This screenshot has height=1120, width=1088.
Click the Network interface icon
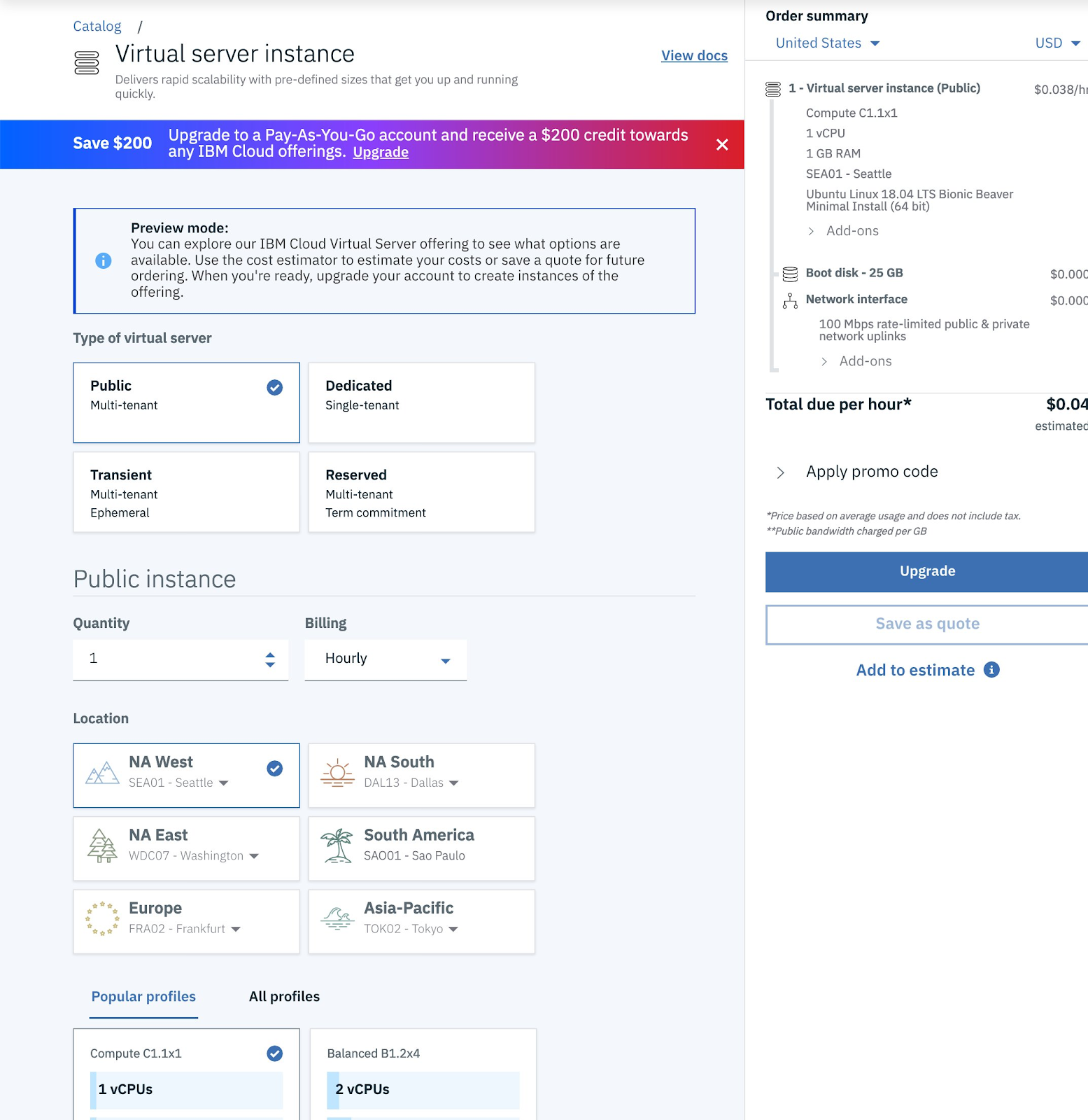[x=790, y=300]
